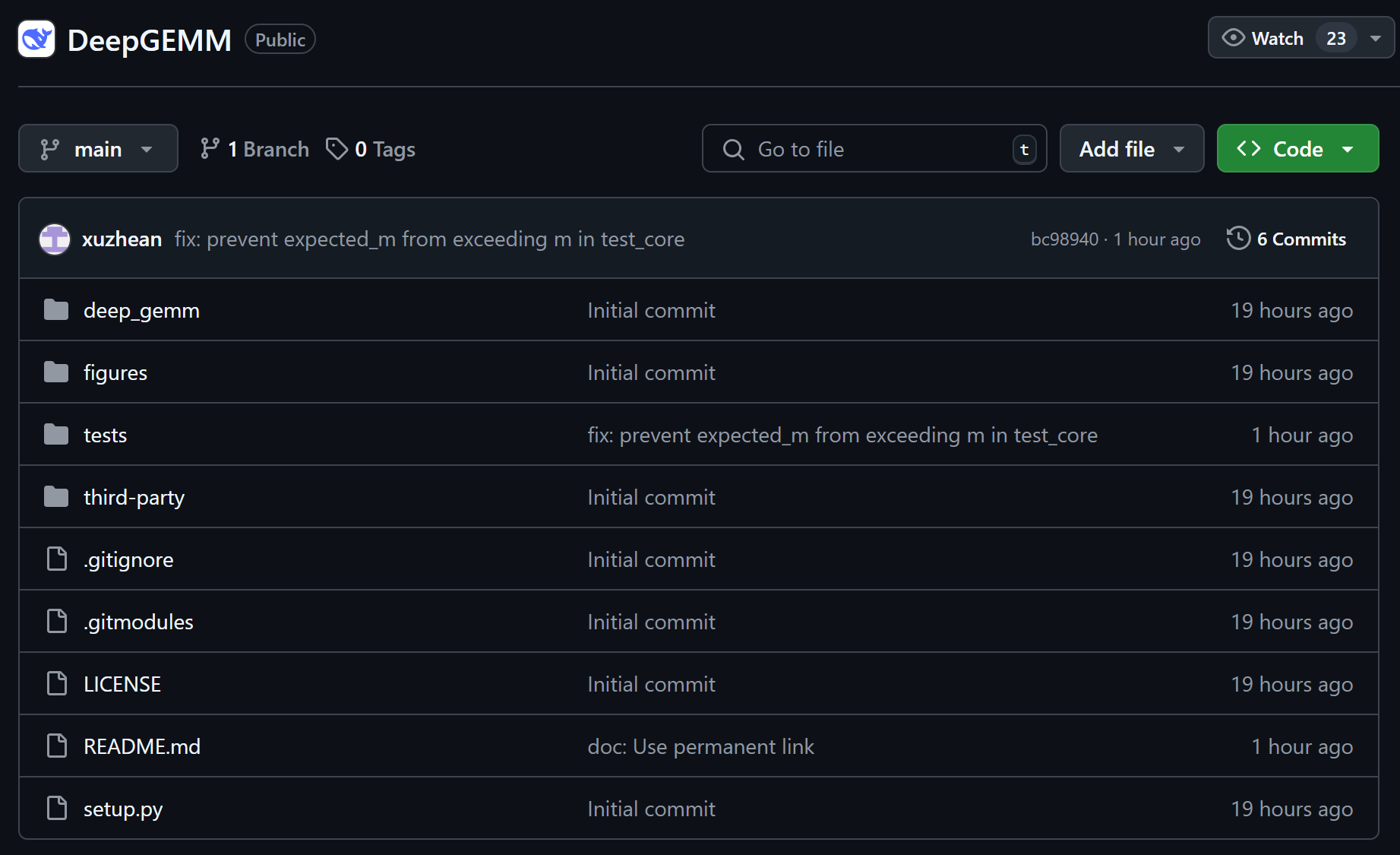
Task: Click '1 hour ago' in tests row
Action: click(1302, 435)
